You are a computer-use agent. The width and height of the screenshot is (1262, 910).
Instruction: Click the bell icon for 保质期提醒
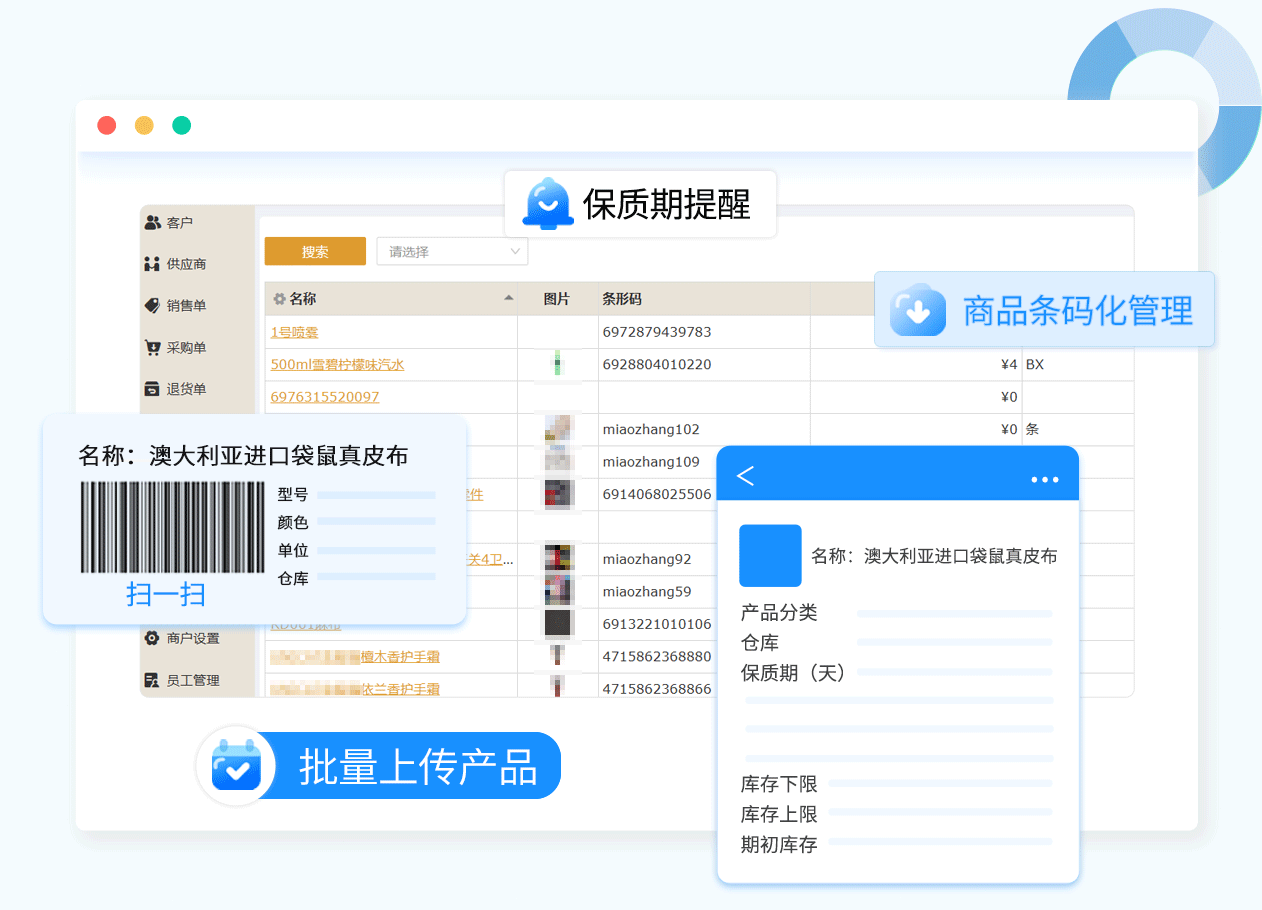point(547,204)
